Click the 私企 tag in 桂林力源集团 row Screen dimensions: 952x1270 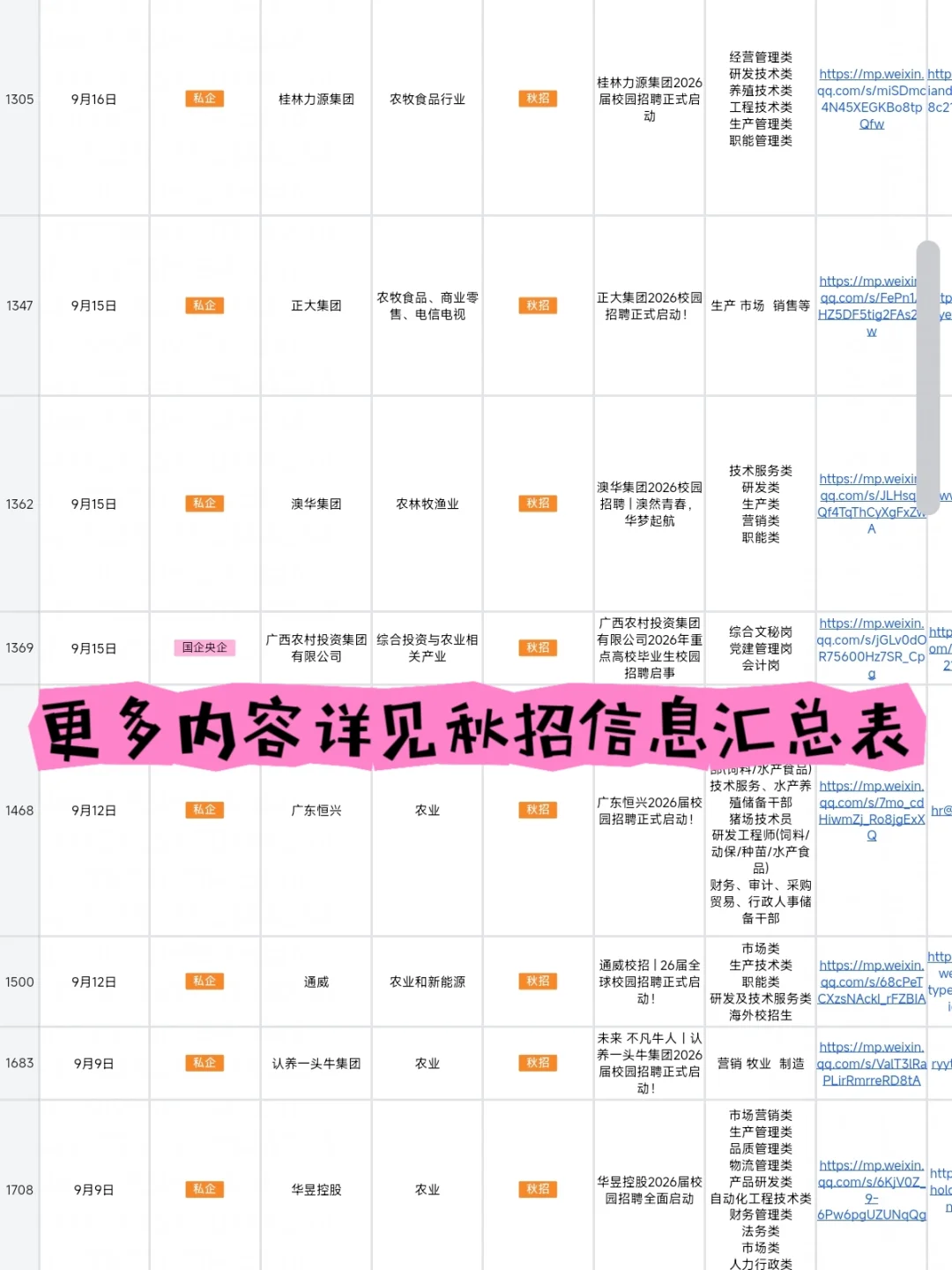click(x=205, y=99)
